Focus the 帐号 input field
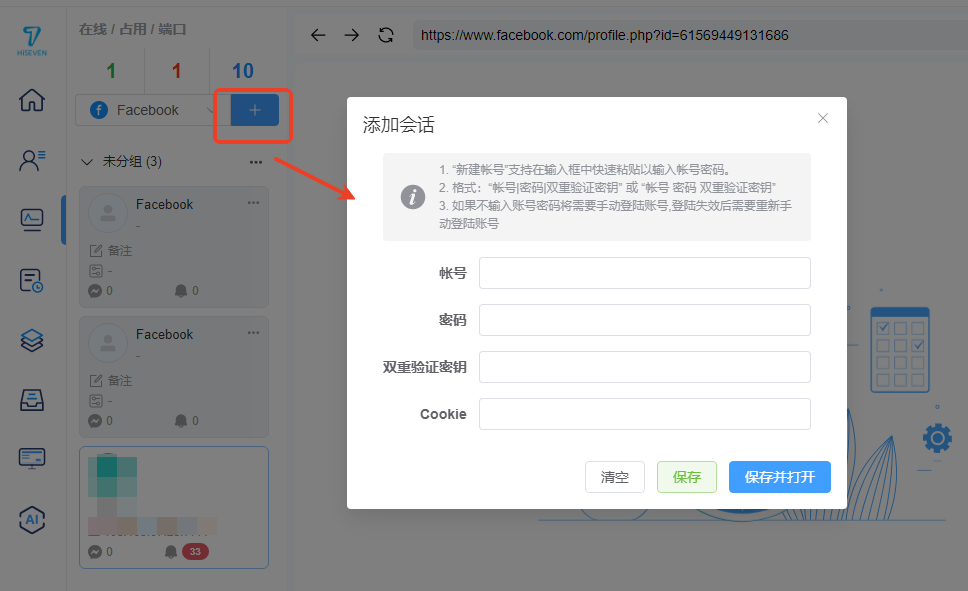The height and width of the screenshot is (591, 968). point(644,273)
